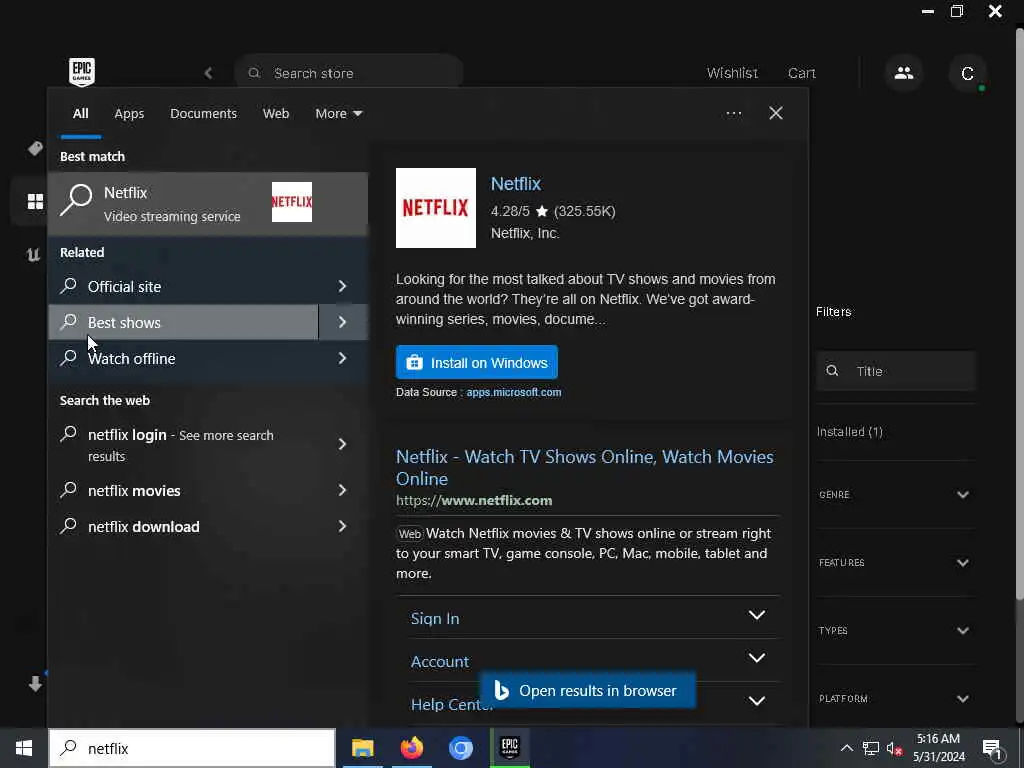
Task: Open the account avatar labeled C
Action: [967, 73]
